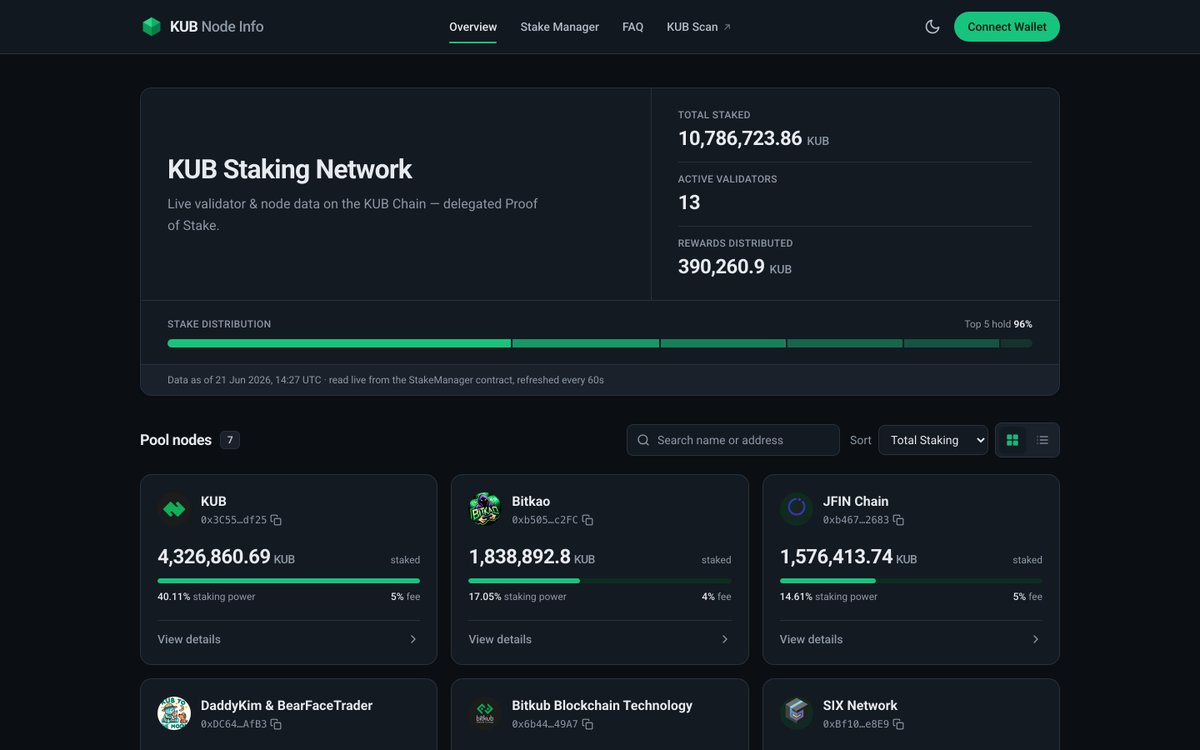The width and height of the screenshot is (1200, 750).
Task: Click the KUB node logo icon
Action: click(174, 509)
